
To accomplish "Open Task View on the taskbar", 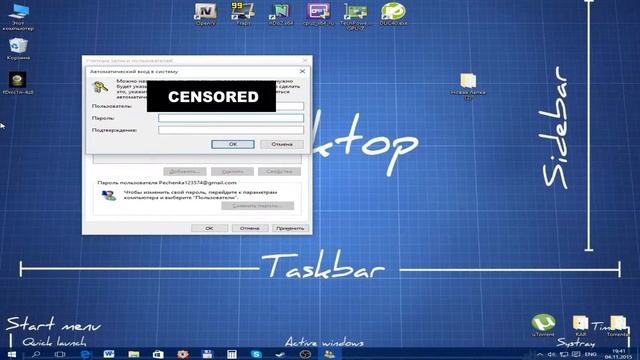I will (60, 354).
